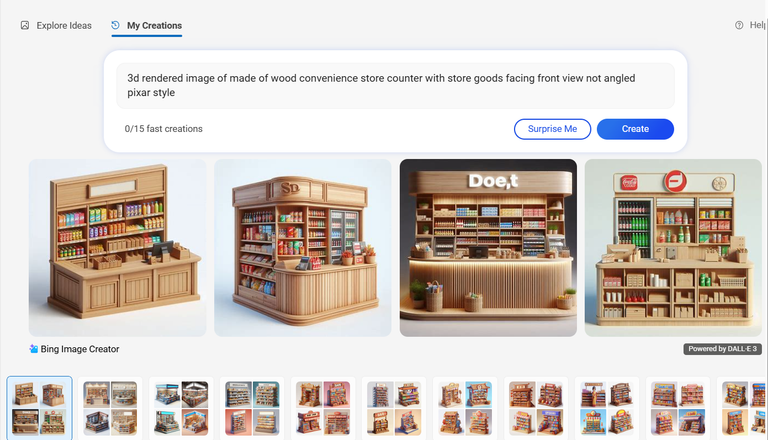Select the second history thumbnail set

point(110,409)
